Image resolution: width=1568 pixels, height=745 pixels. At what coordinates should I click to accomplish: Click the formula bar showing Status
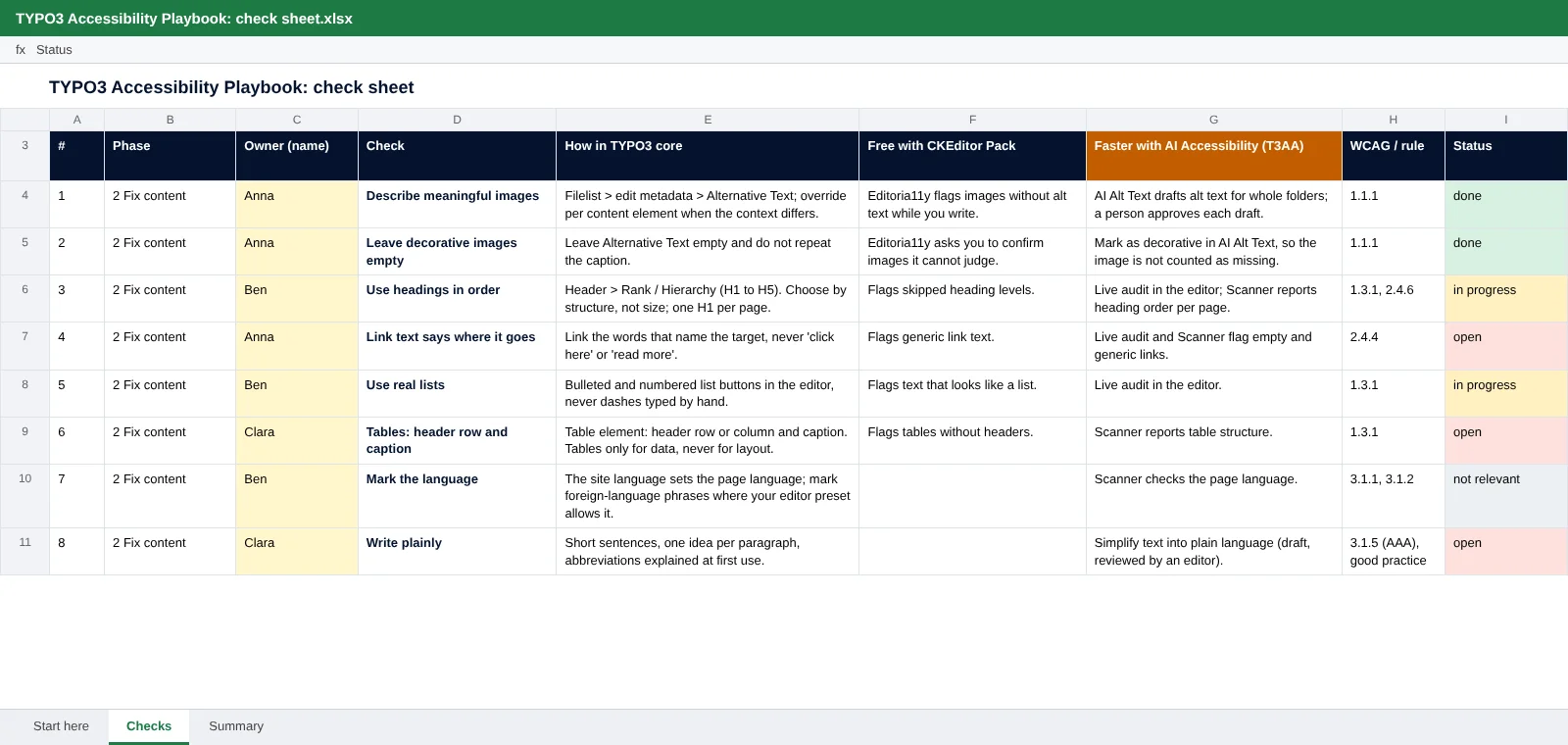click(784, 50)
